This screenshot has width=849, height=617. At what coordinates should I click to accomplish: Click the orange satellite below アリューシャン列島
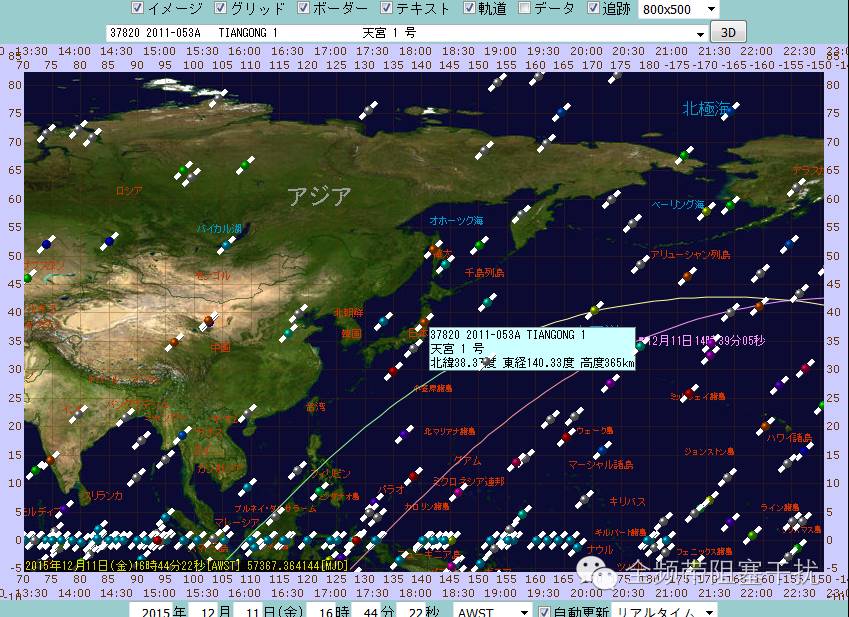[688, 276]
